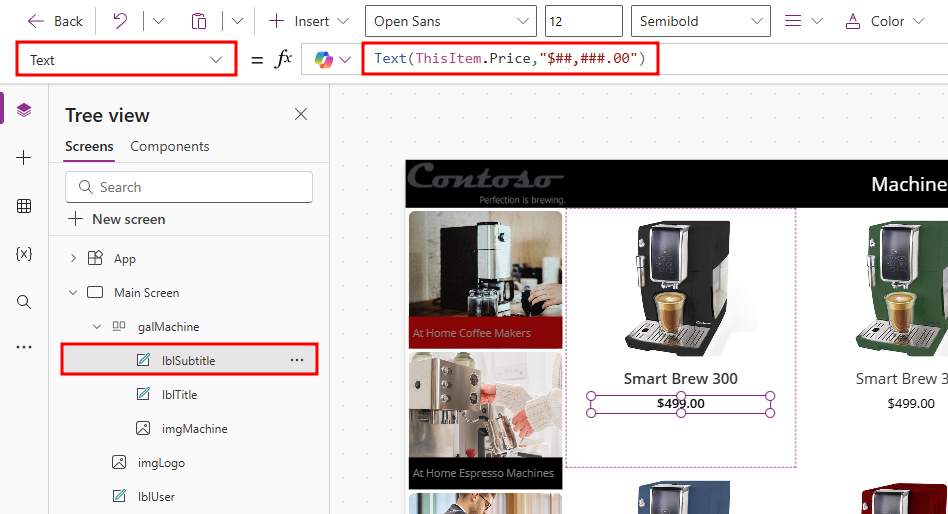
Task: Click the Color paint bucket icon
Action: 852,21
